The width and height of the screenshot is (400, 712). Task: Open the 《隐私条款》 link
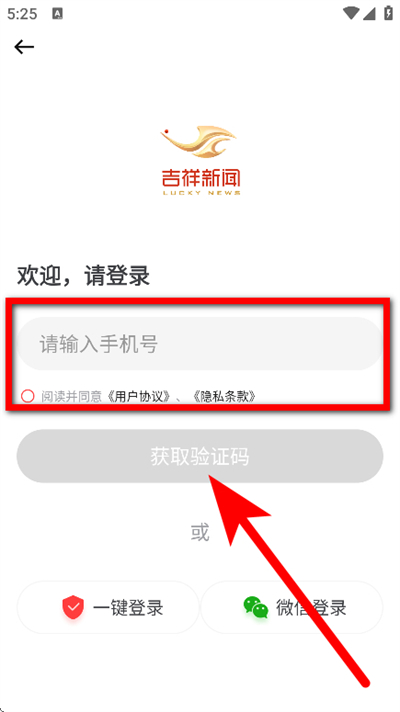[x=224, y=396]
